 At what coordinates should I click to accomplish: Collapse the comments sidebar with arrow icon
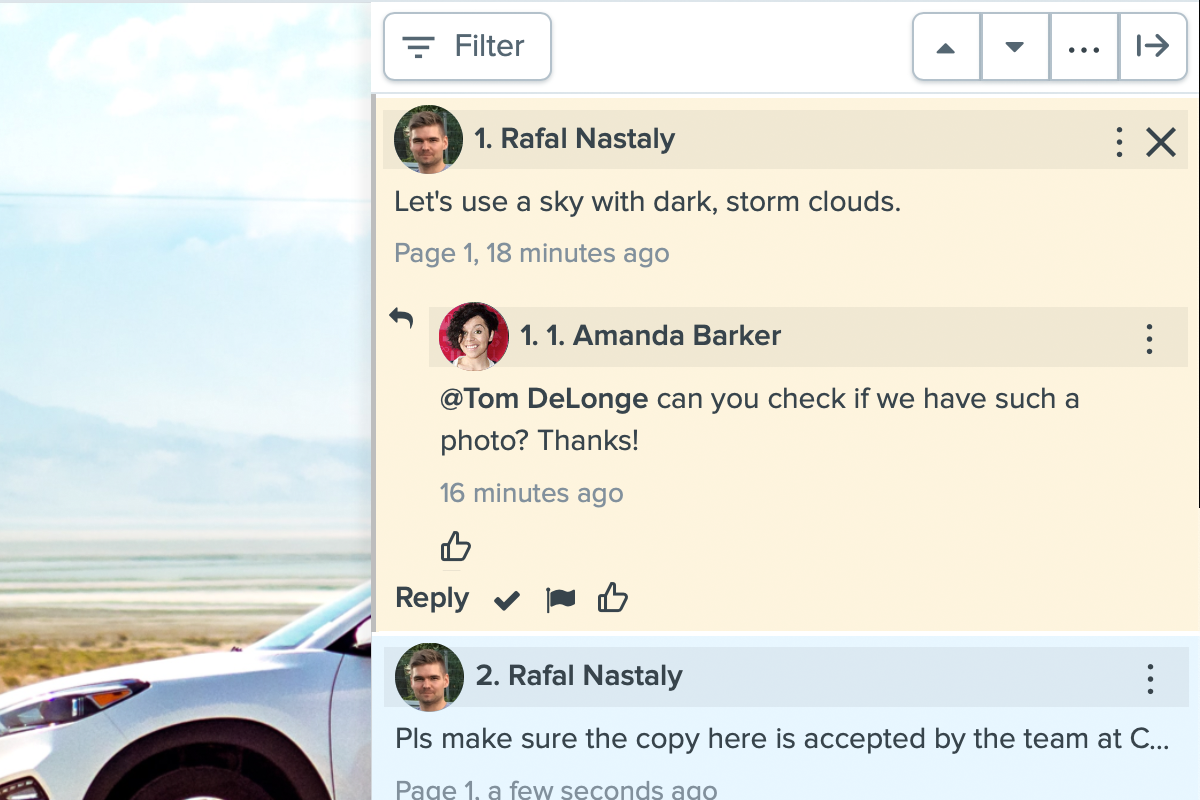pos(1152,47)
